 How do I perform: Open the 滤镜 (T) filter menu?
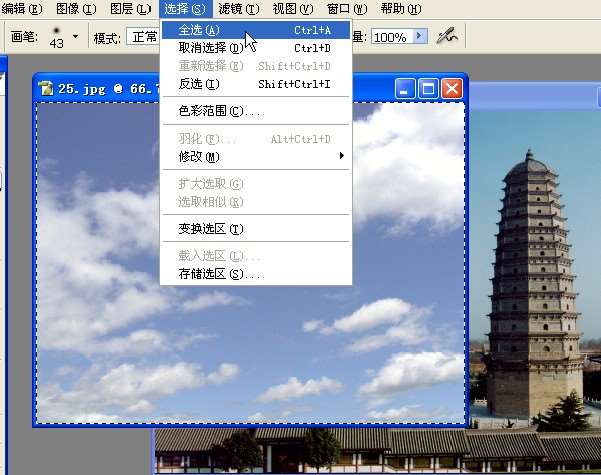238,9
